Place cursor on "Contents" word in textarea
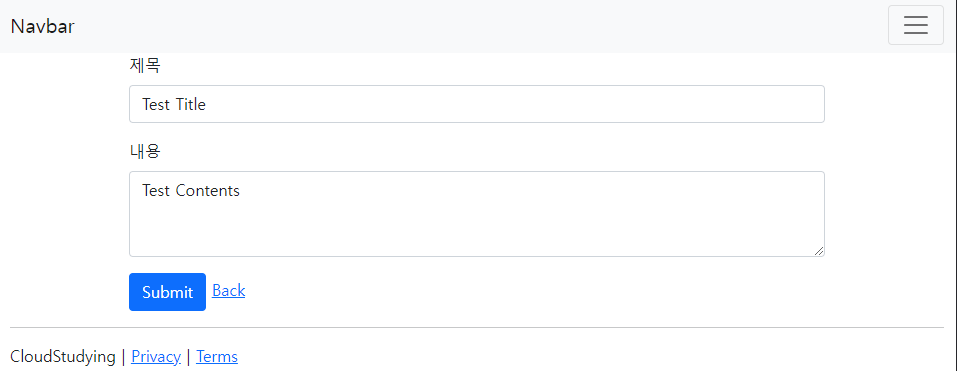 click(208, 190)
